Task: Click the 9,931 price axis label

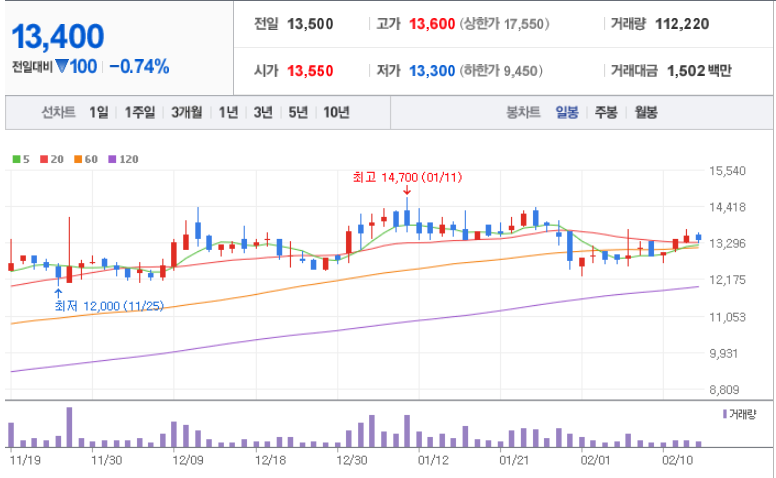Action: 724,353
